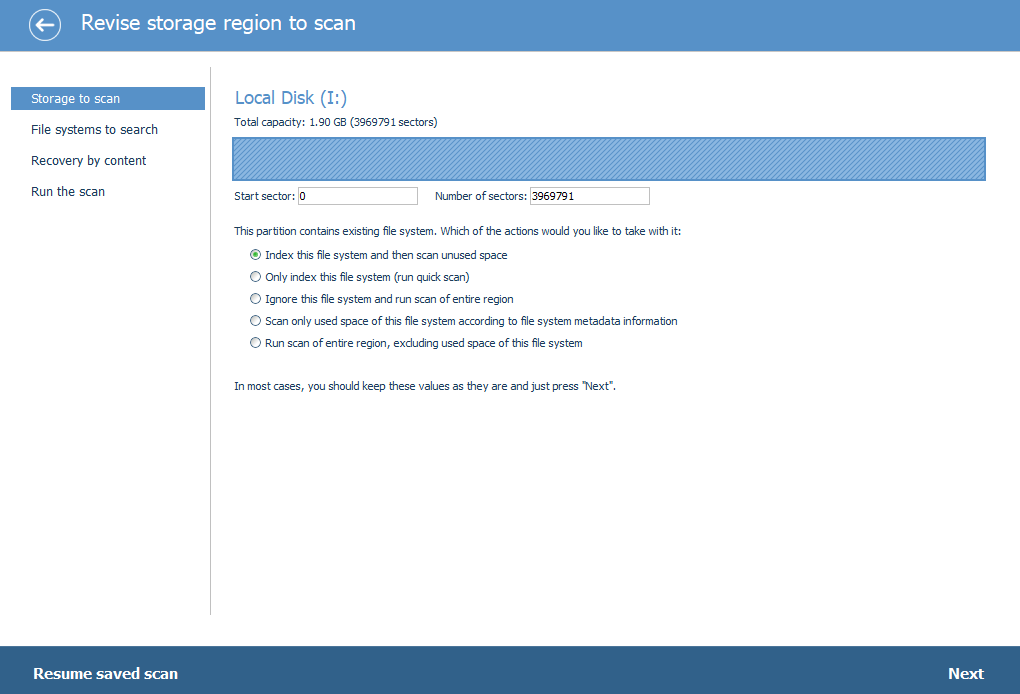Select 'Index this file system and then scan unused space'
Screen dimensions: 1020x694
[x=256, y=255]
